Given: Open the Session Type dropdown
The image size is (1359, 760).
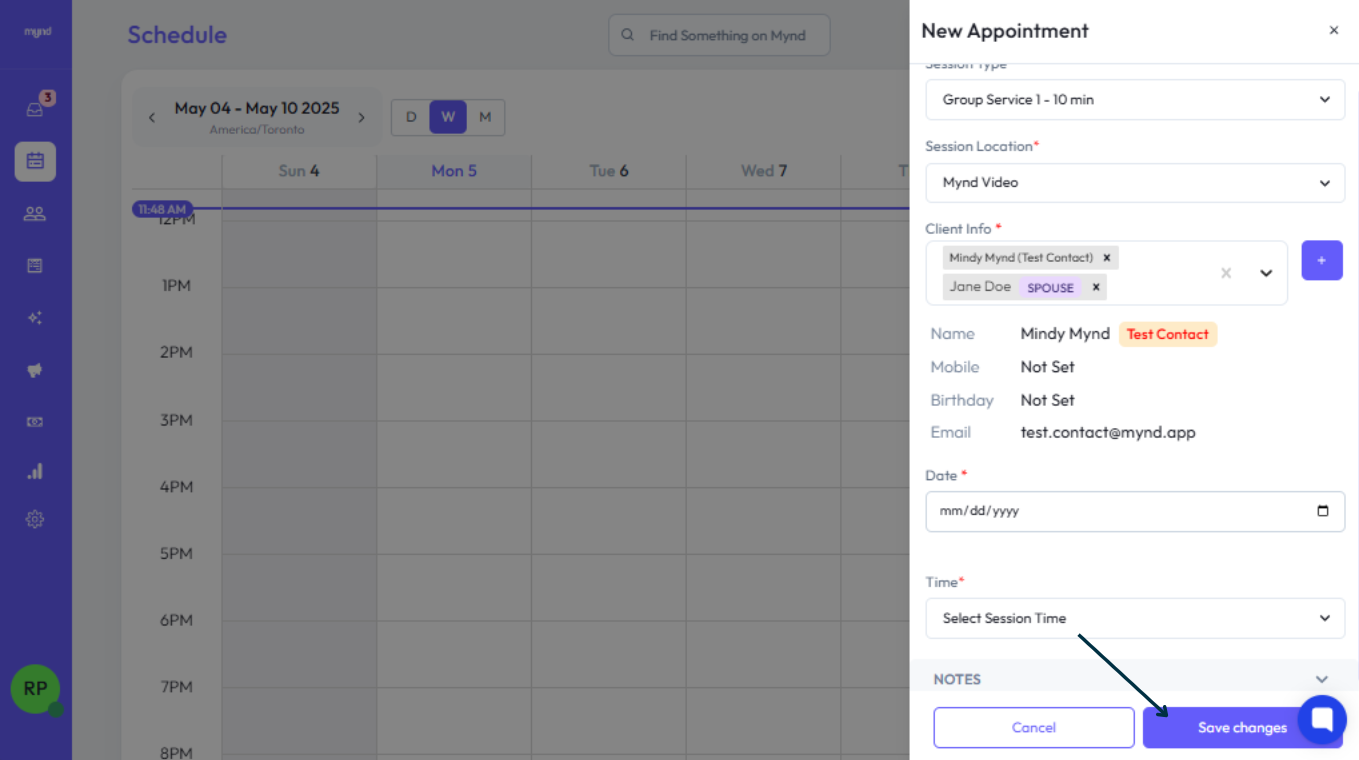Looking at the screenshot, I should coord(1134,100).
